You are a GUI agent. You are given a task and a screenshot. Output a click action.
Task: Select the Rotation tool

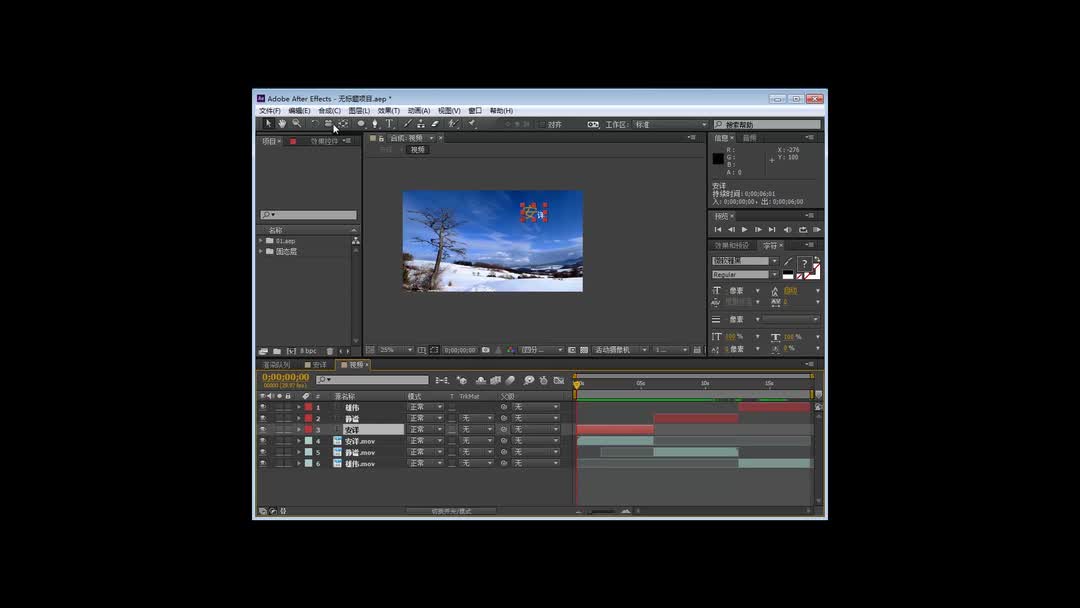pyautogui.click(x=315, y=124)
